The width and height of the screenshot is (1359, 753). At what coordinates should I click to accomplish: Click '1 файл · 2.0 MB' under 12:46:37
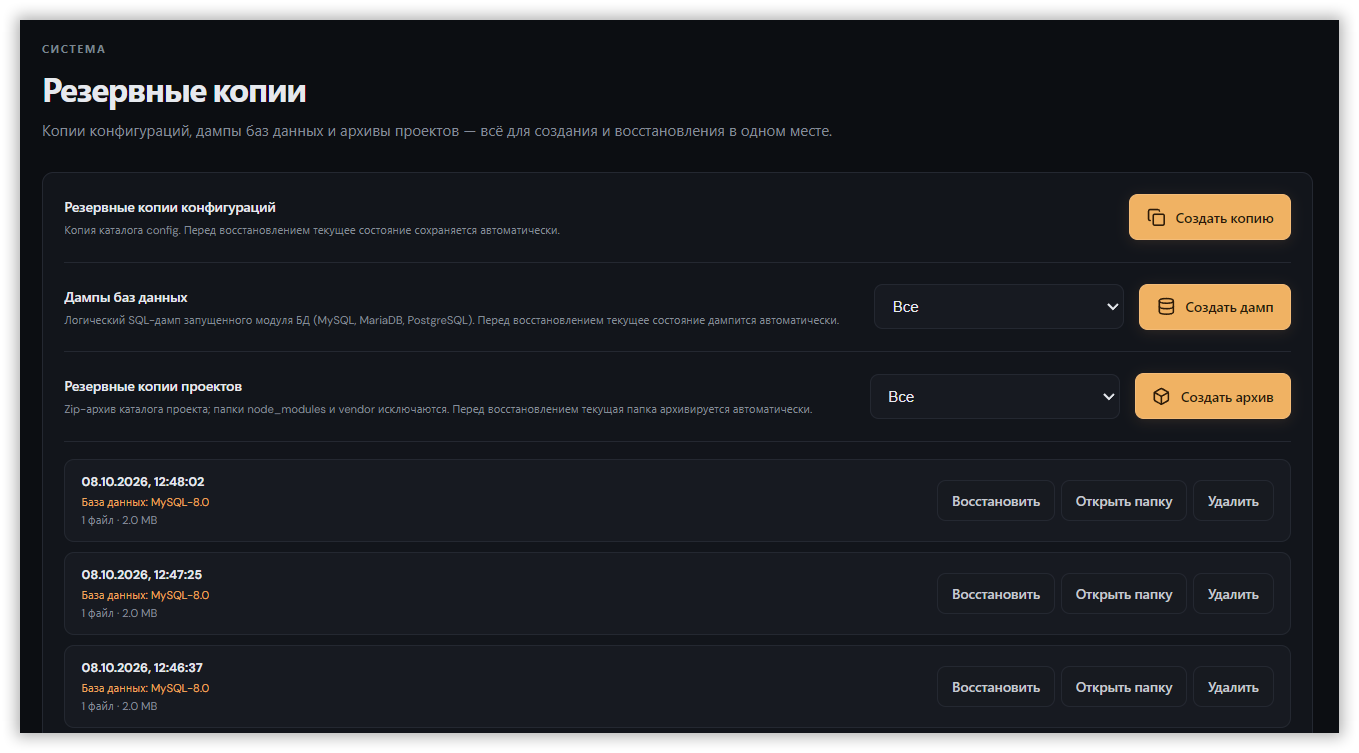[119, 706]
